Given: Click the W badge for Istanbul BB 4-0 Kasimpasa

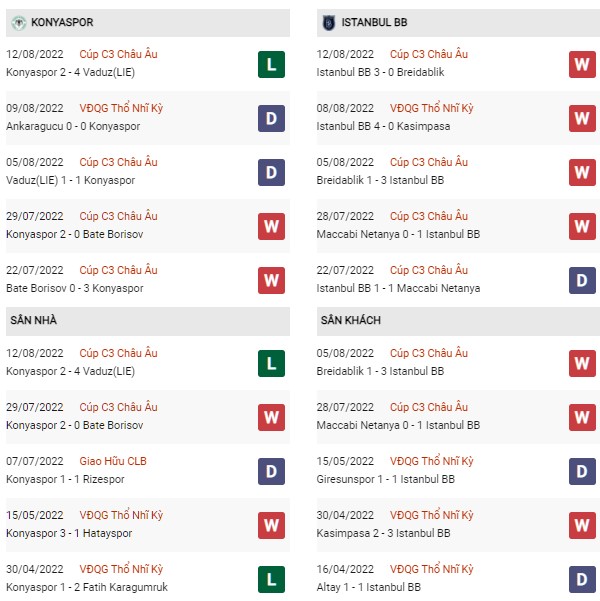Looking at the screenshot, I should pyautogui.click(x=582, y=118).
